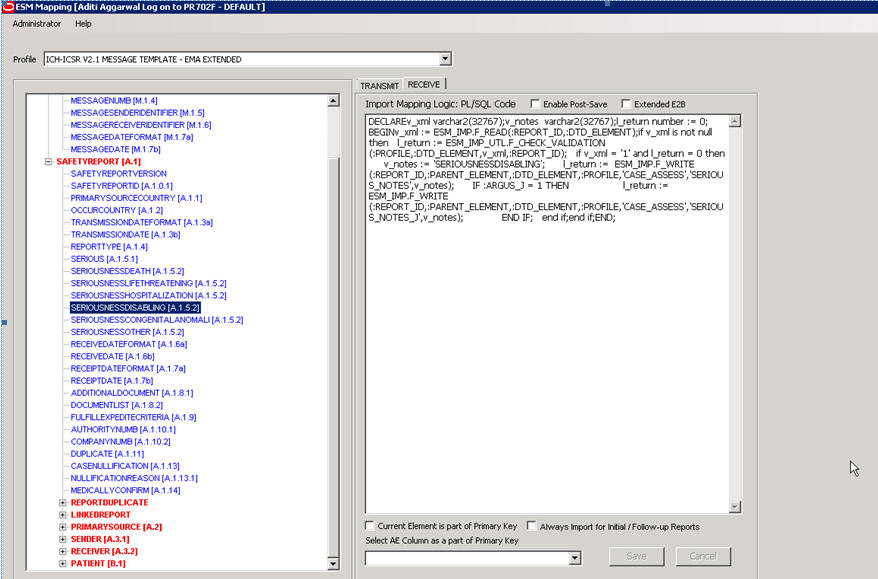The width and height of the screenshot is (878, 579).
Task: Select RECEIPTDATEFORMAT [A.1.7a]
Action: [128, 368]
